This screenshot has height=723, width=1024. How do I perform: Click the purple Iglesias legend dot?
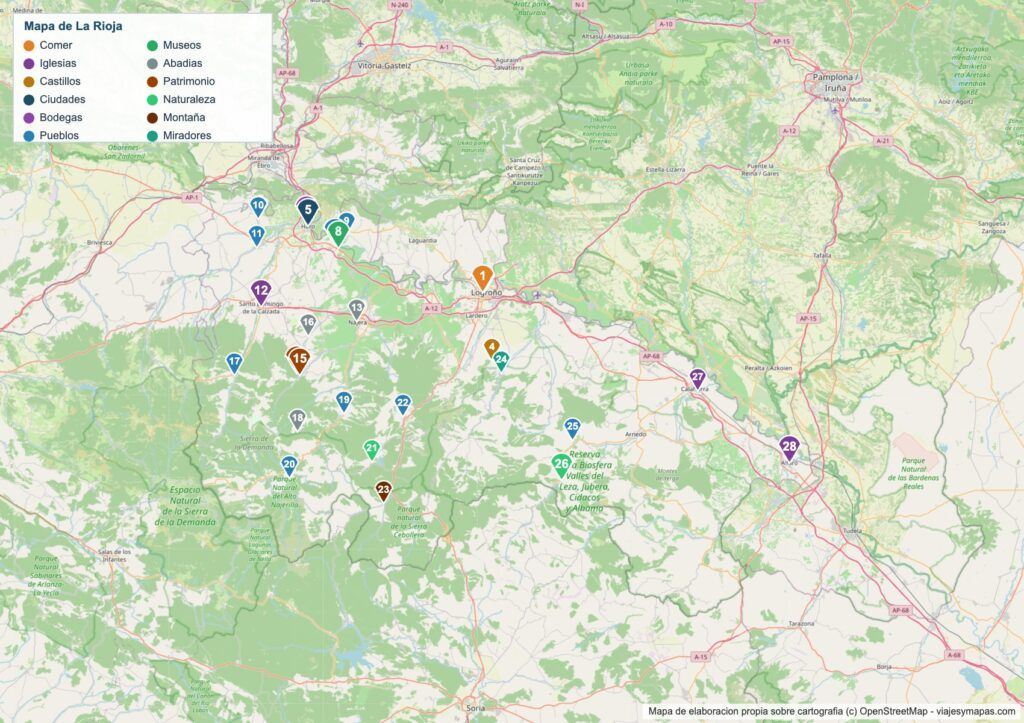[29, 64]
